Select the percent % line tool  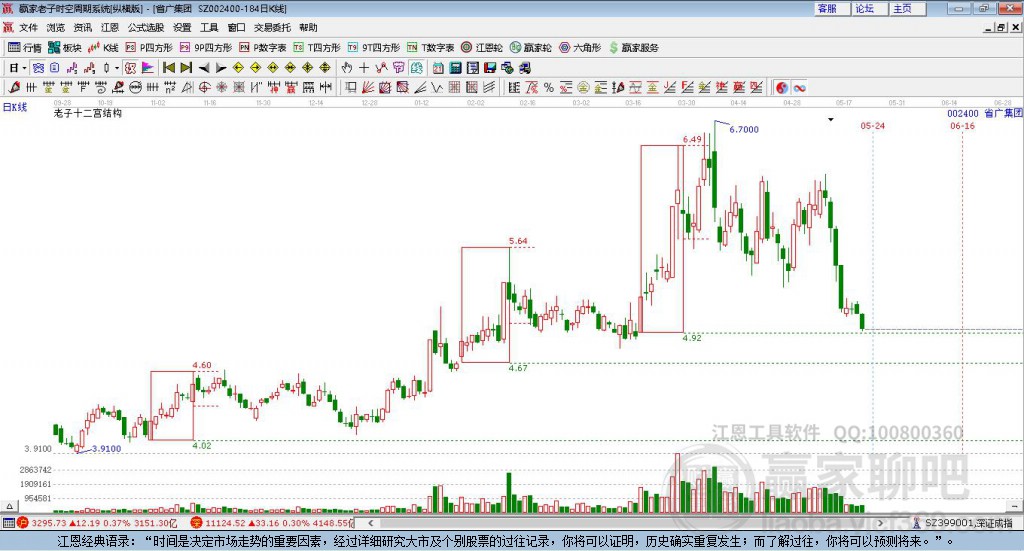pyautogui.click(x=548, y=87)
